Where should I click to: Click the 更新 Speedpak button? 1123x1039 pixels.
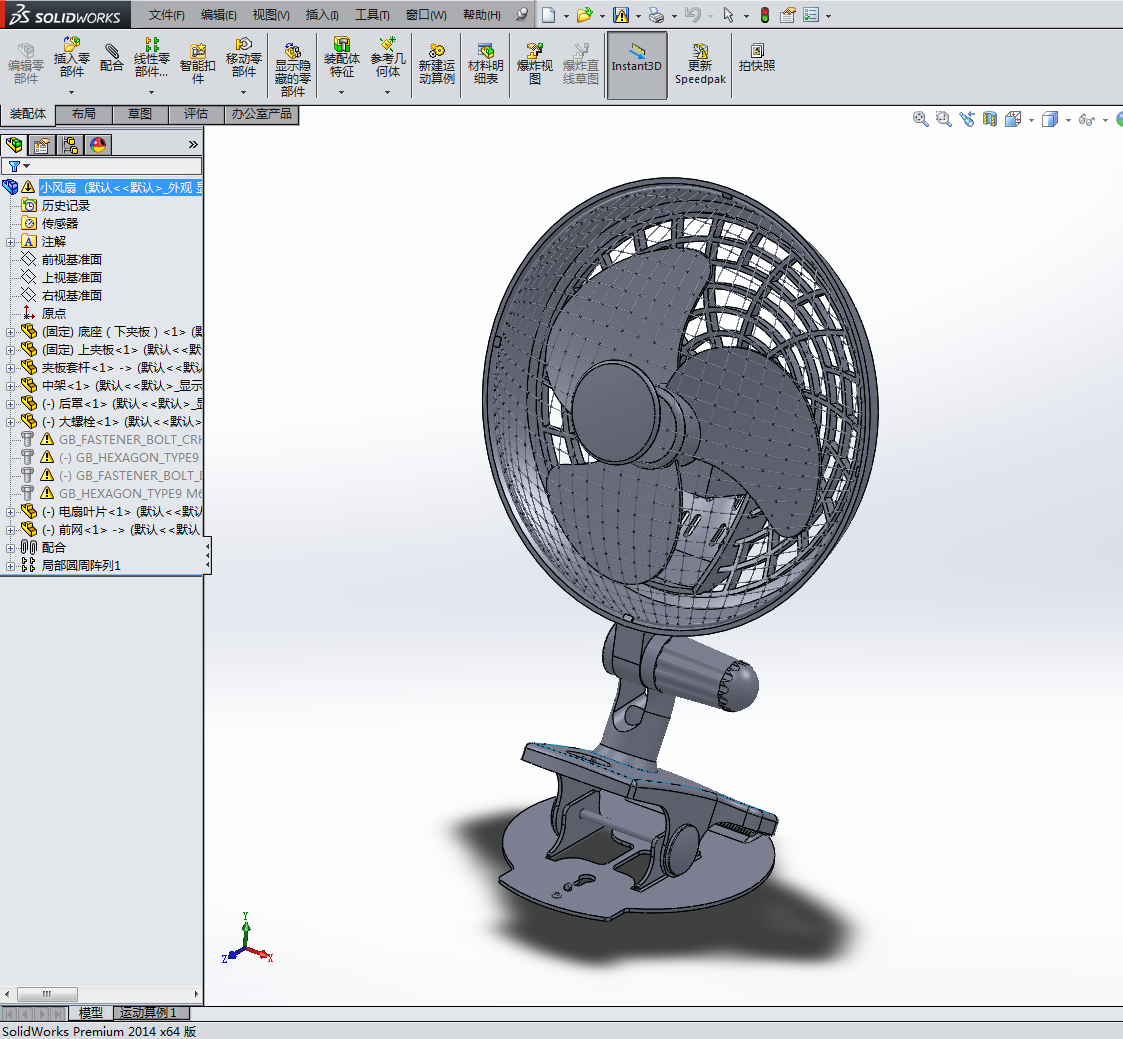pyautogui.click(x=700, y=63)
